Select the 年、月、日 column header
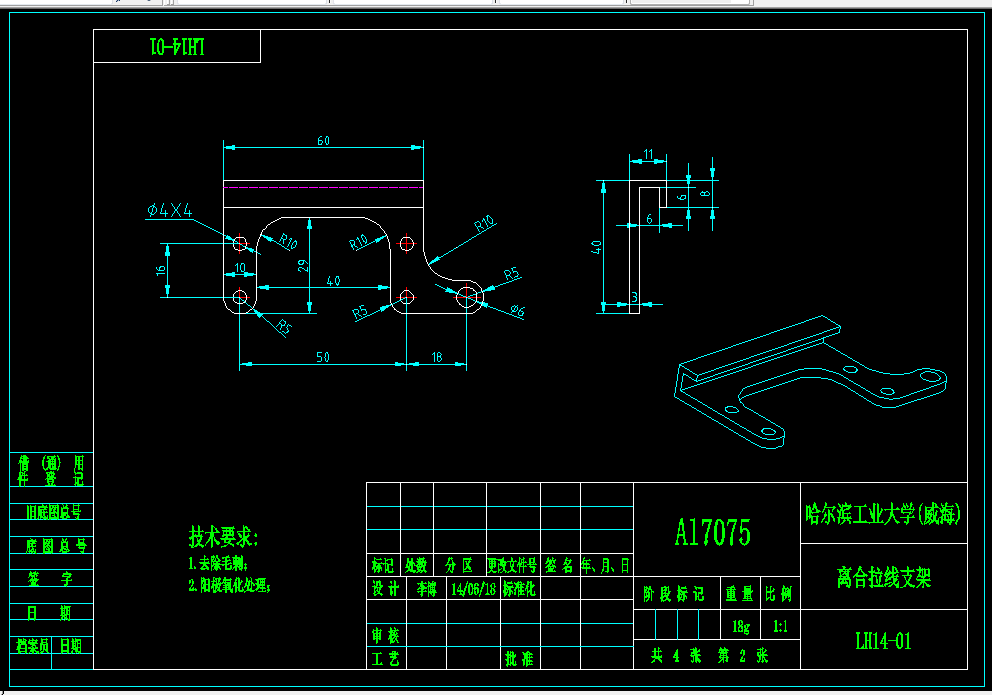The width and height of the screenshot is (992, 695). point(606,565)
